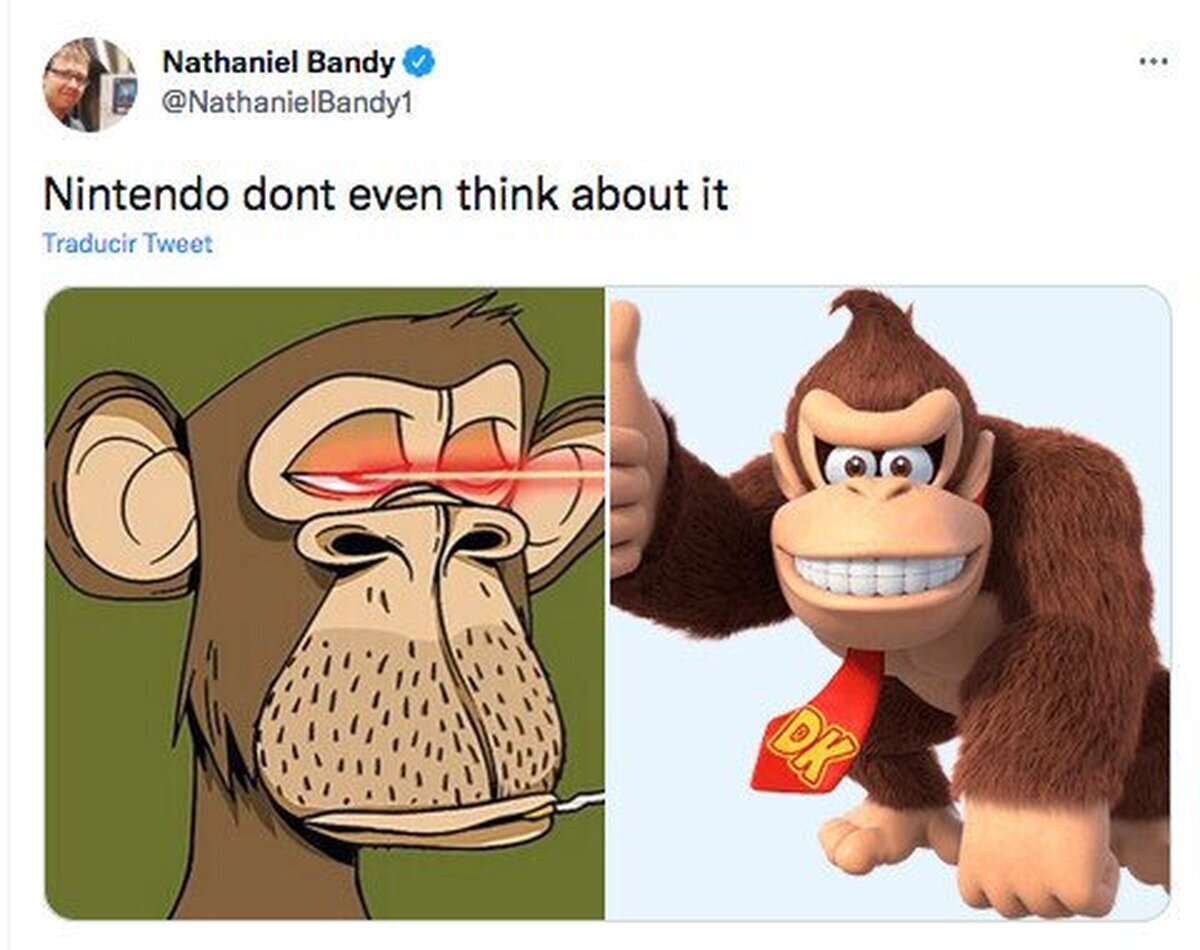This screenshot has width=1200, height=950.
Task: Click Donkey Kong's eyes
Action: (x=879, y=463)
